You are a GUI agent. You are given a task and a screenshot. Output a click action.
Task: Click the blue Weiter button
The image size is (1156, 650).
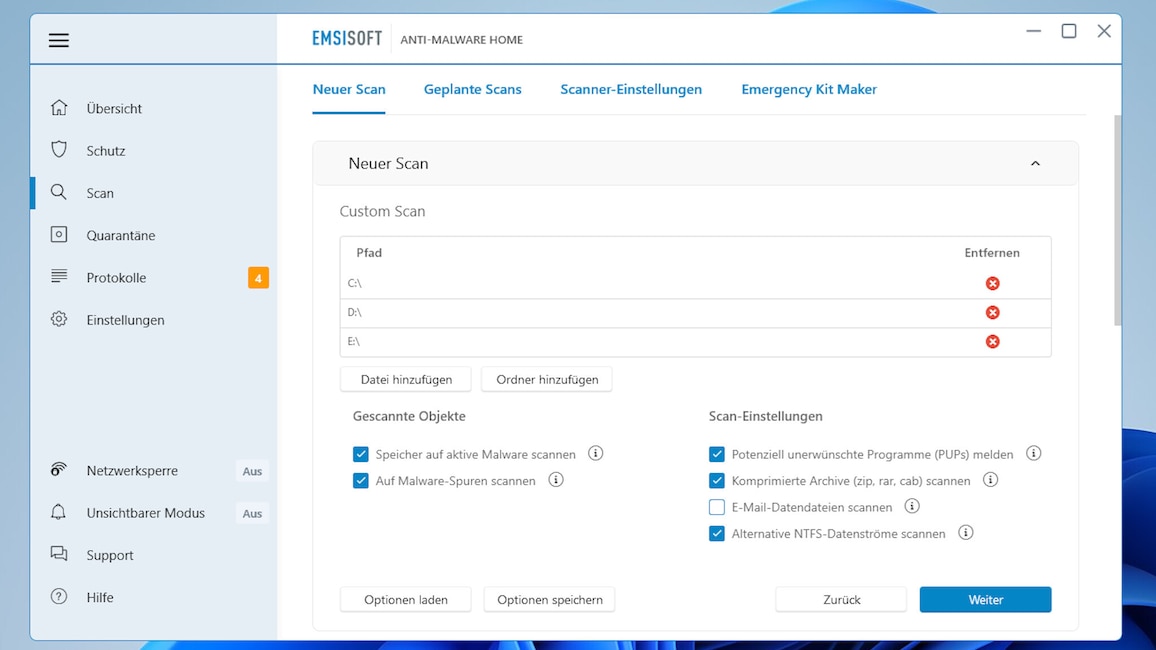(986, 600)
